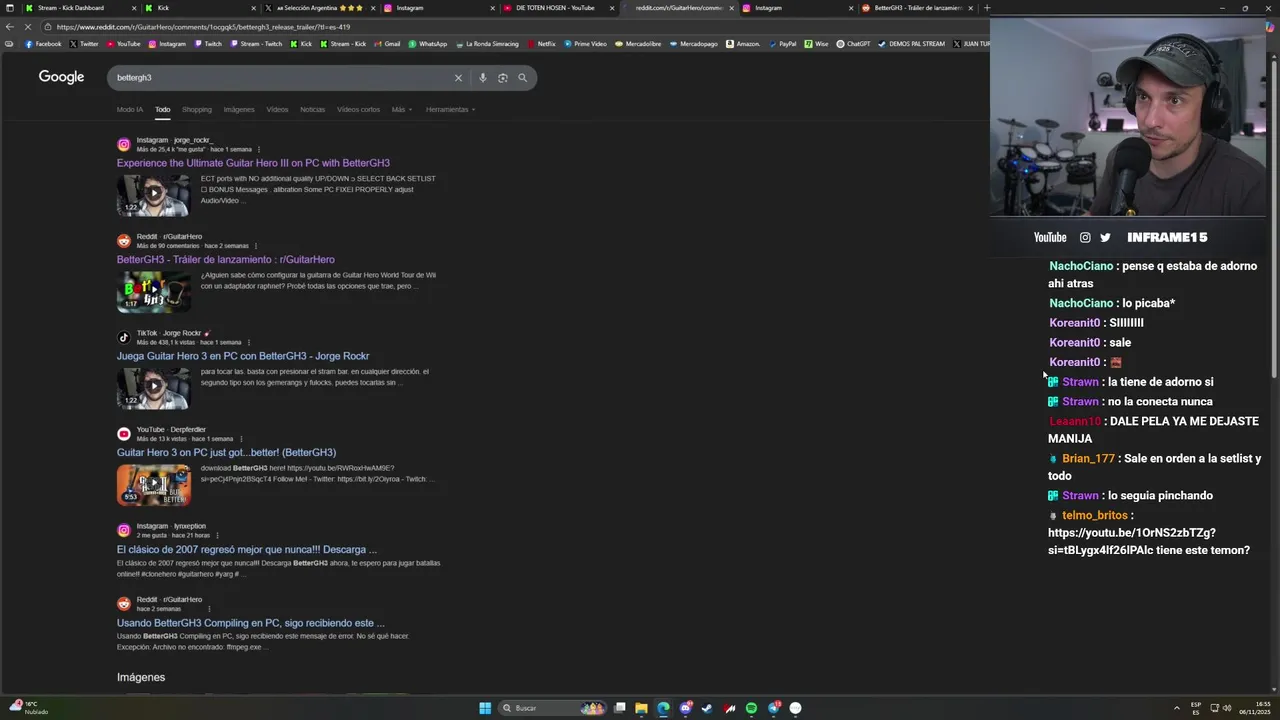Open the Twitch bookmark
Viewport: 1280px width, 720px height.
pos(208,44)
